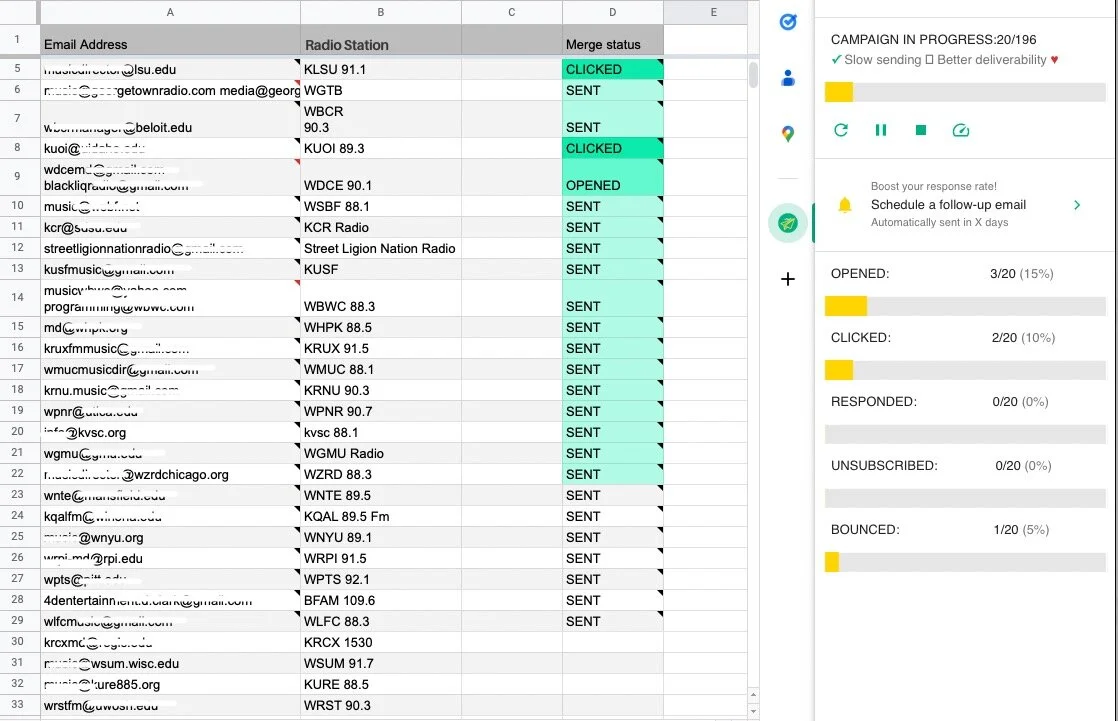1118x721 pixels.
Task: Click the select-all corner box
Action: 19,12
